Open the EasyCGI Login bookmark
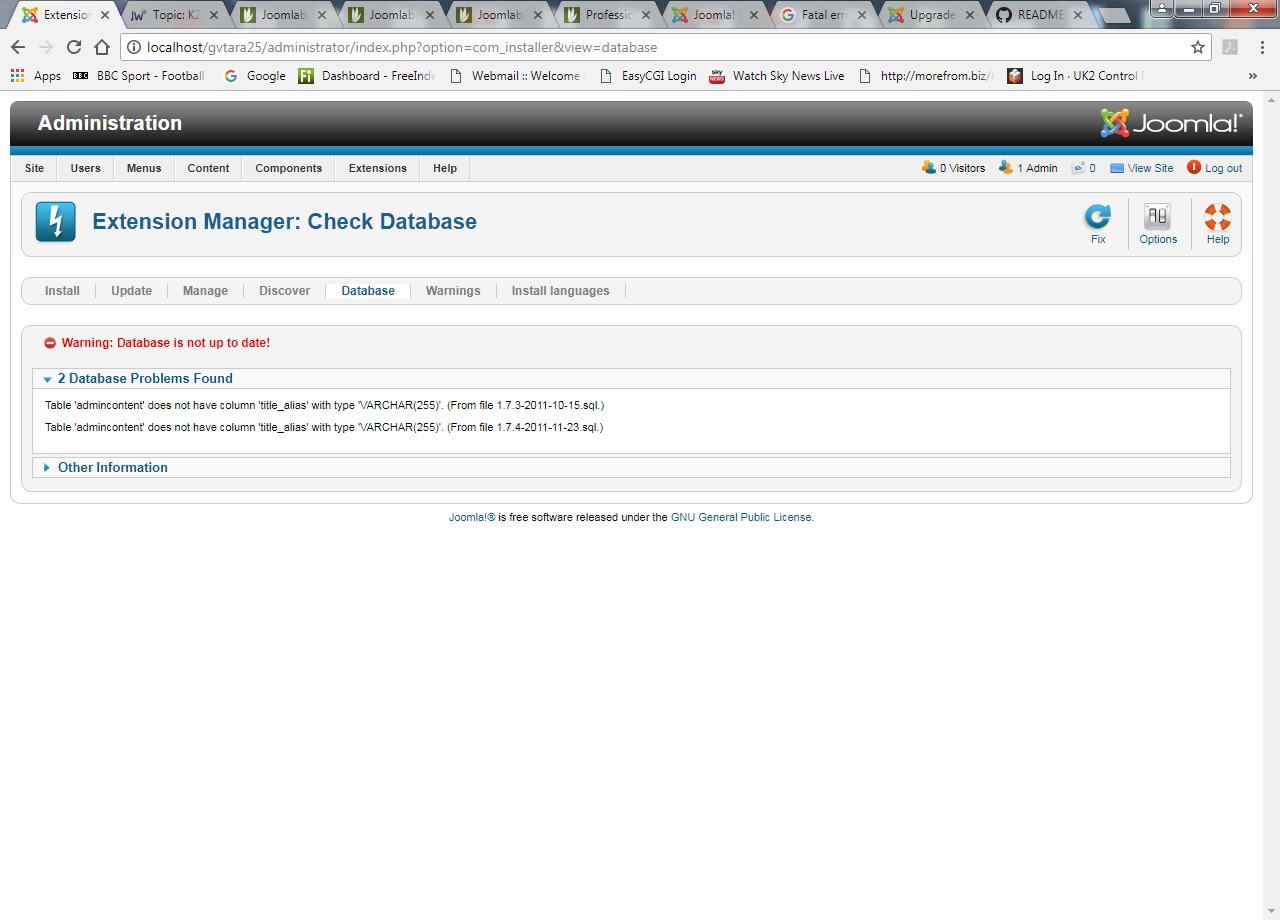Screen dimensions: 1280x920 tap(647, 76)
